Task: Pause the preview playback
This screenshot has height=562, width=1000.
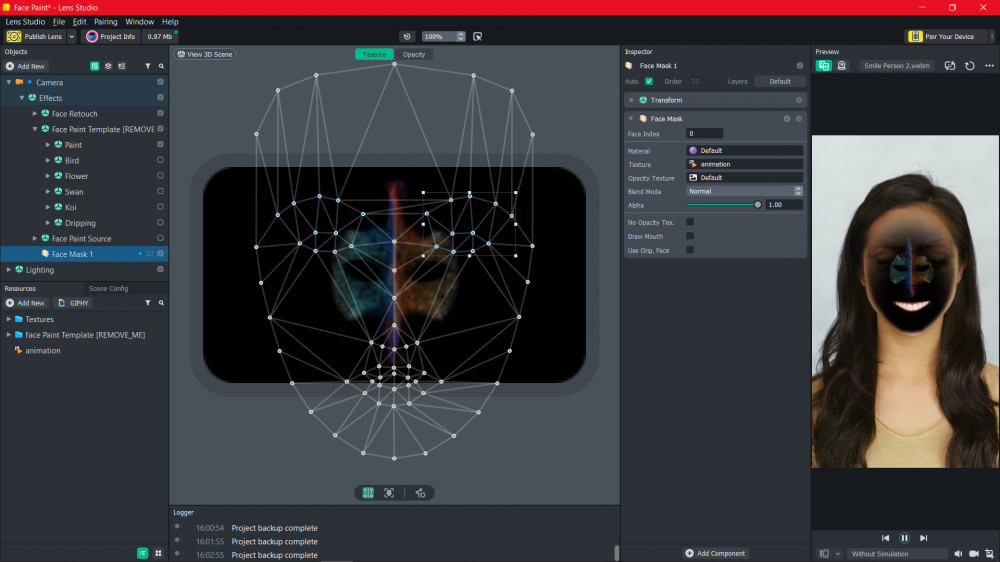Action: [x=904, y=538]
